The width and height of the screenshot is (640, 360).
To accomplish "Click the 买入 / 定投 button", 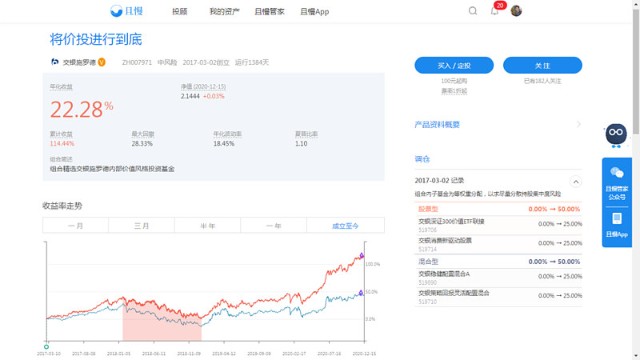I will [454, 65].
